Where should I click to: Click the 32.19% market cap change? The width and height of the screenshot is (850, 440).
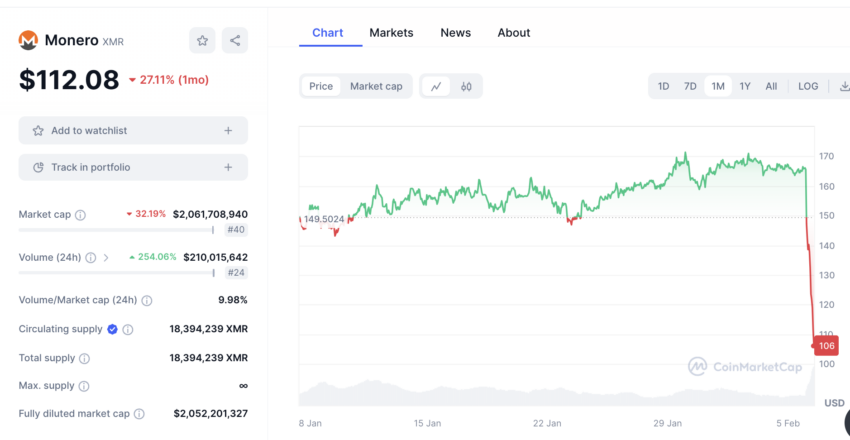coord(146,214)
